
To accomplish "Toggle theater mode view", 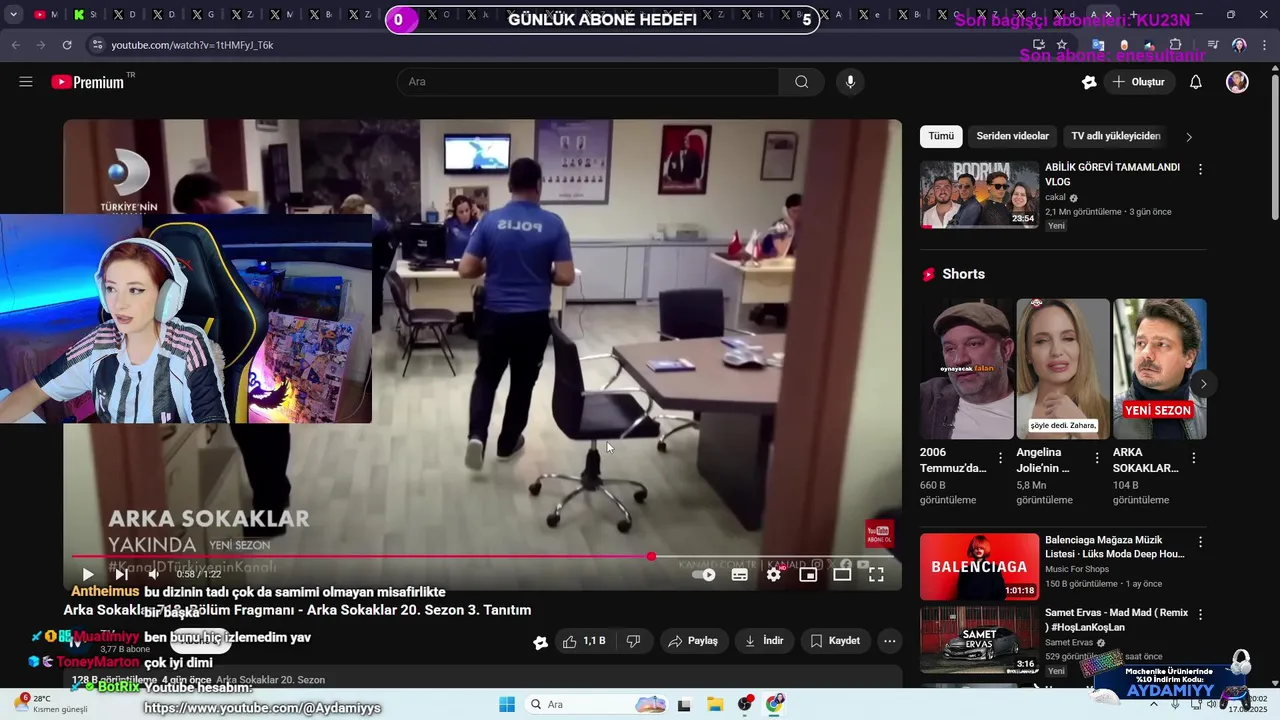I will point(842,574).
